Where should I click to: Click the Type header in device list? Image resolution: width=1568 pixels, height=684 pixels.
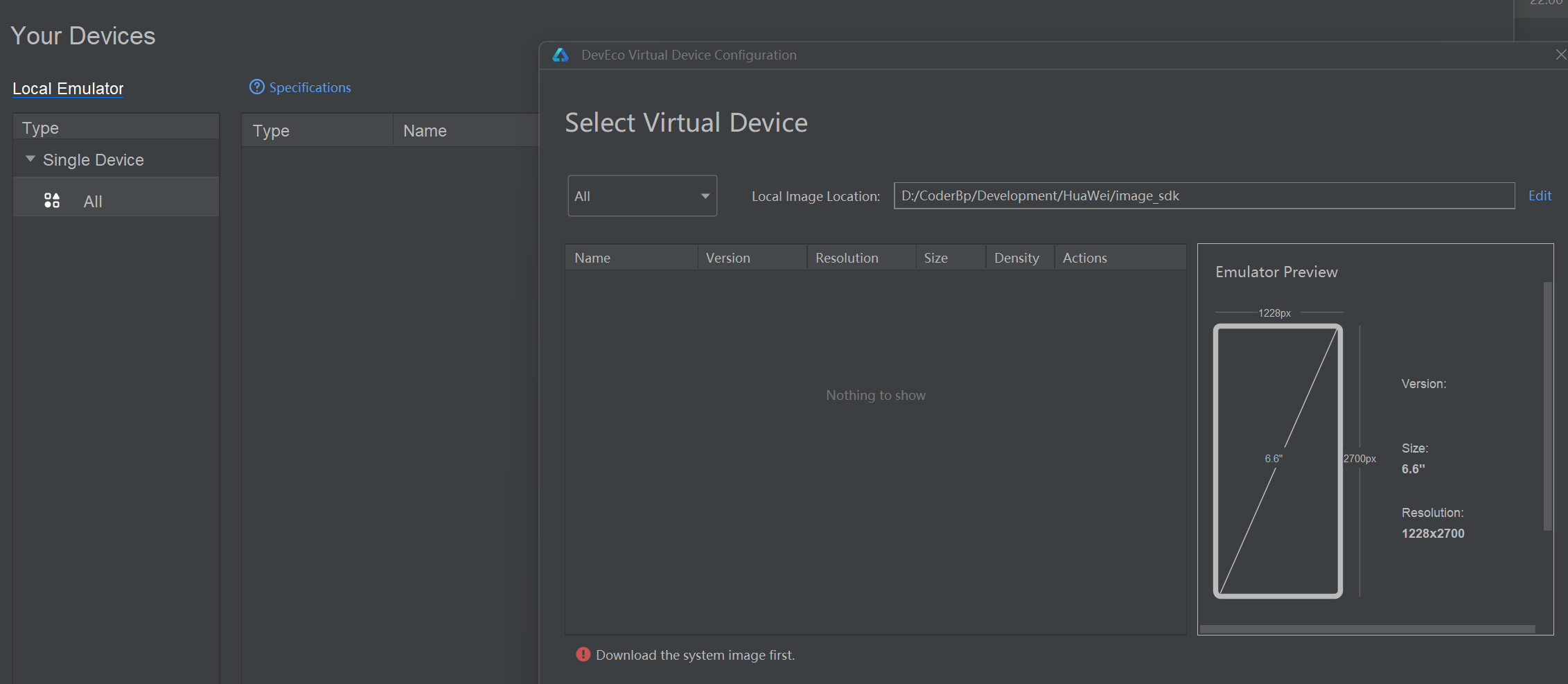click(317, 131)
